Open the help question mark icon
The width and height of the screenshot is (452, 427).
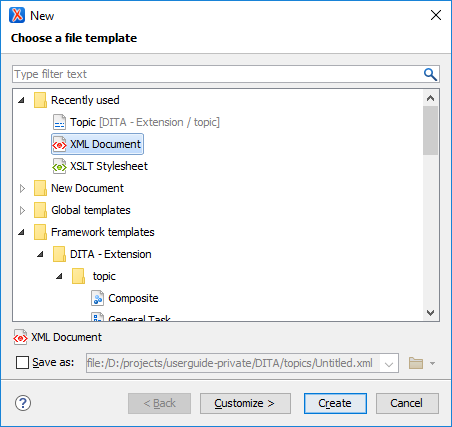23,403
